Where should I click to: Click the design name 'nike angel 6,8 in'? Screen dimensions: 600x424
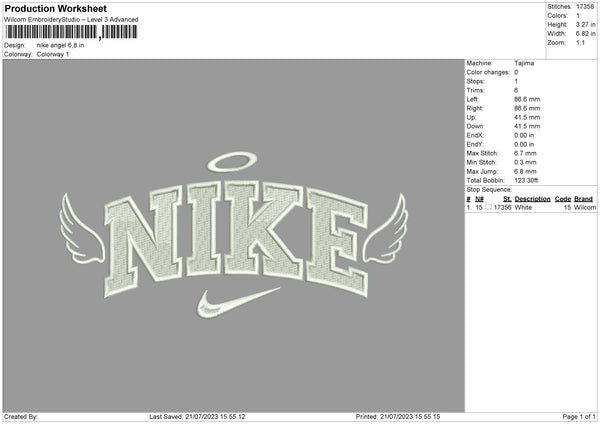click(60, 45)
